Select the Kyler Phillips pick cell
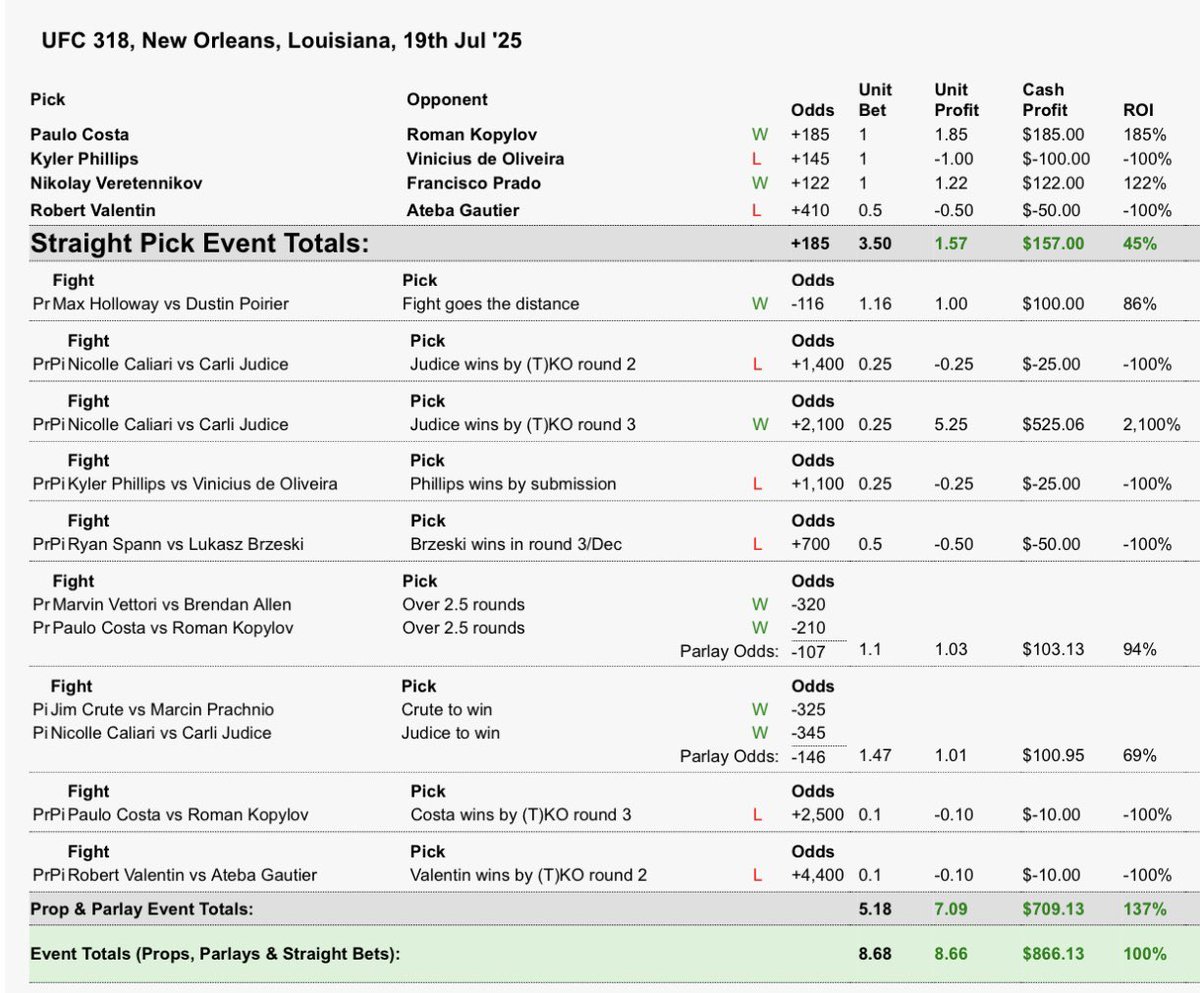The height and width of the screenshot is (993, 1200). 85,158
